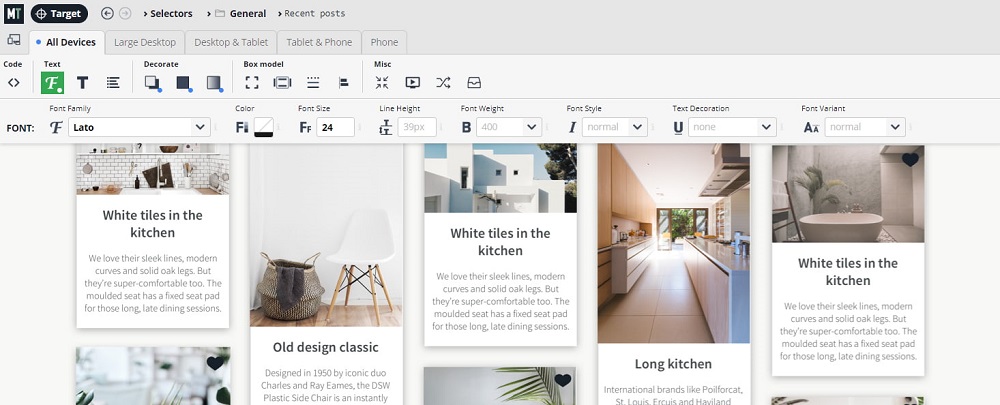Click the back arrow navigation button
This screenshot has height=405, width=1000.
107,13
